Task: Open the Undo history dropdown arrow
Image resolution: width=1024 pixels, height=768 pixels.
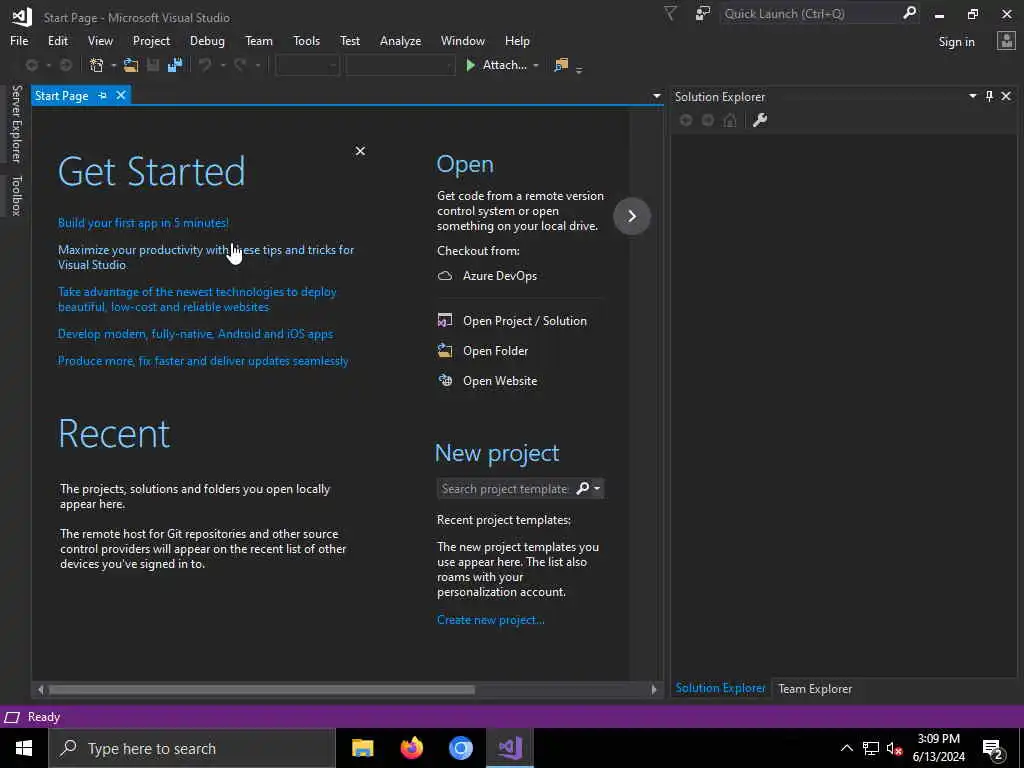Action: (x=223, y=65)
